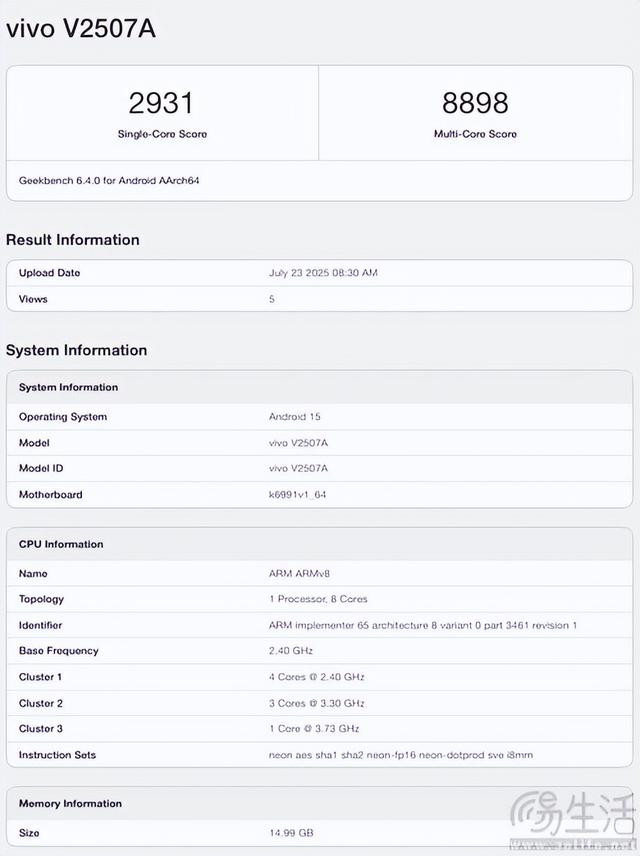Select the Topology 1 Processor, 8 Cores value
Viewport: 640px width, 856px height.
pos(318,599)
